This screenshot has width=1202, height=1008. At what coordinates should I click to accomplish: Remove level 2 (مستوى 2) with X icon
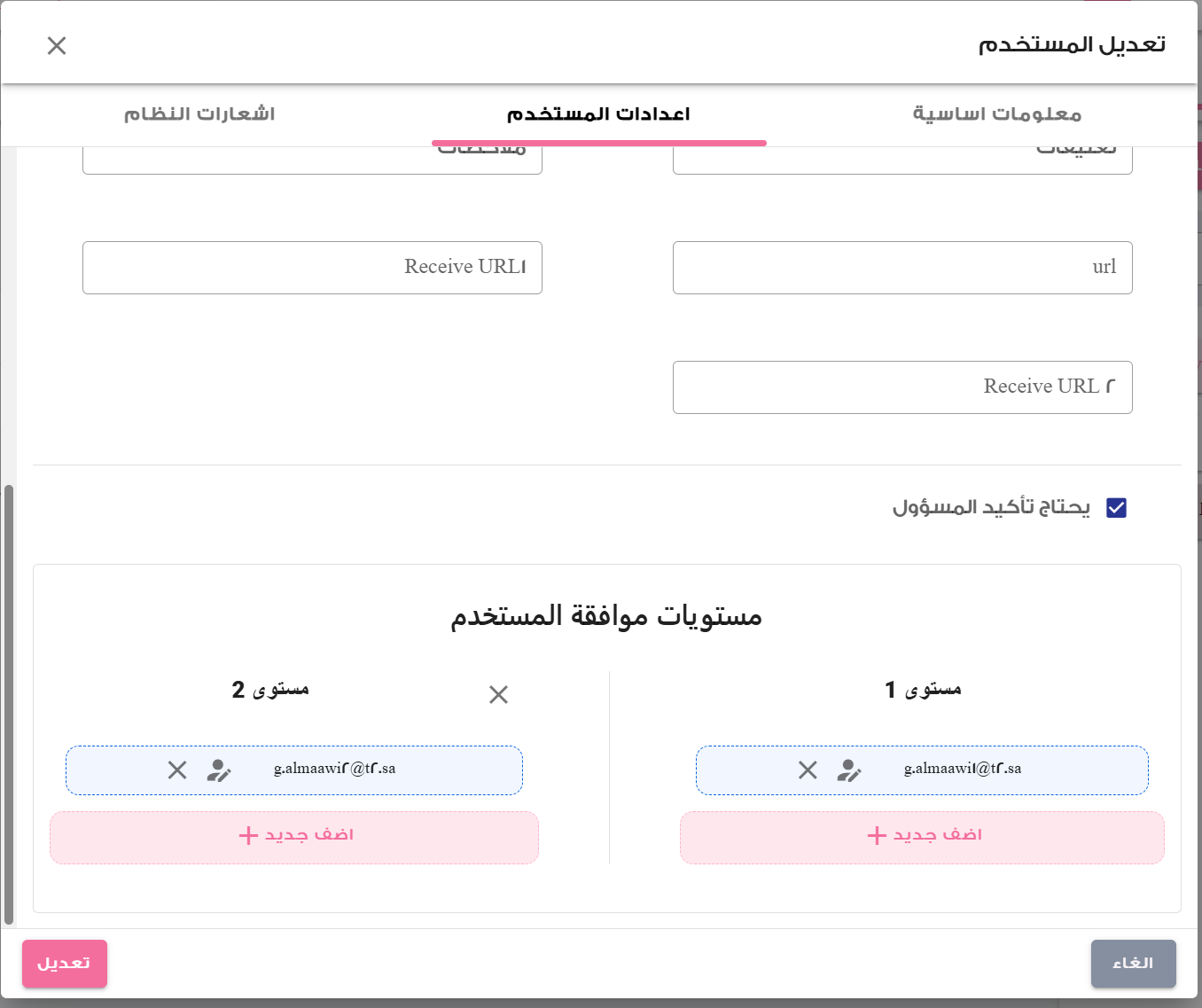pyautogui.click(x=499, y=694)
